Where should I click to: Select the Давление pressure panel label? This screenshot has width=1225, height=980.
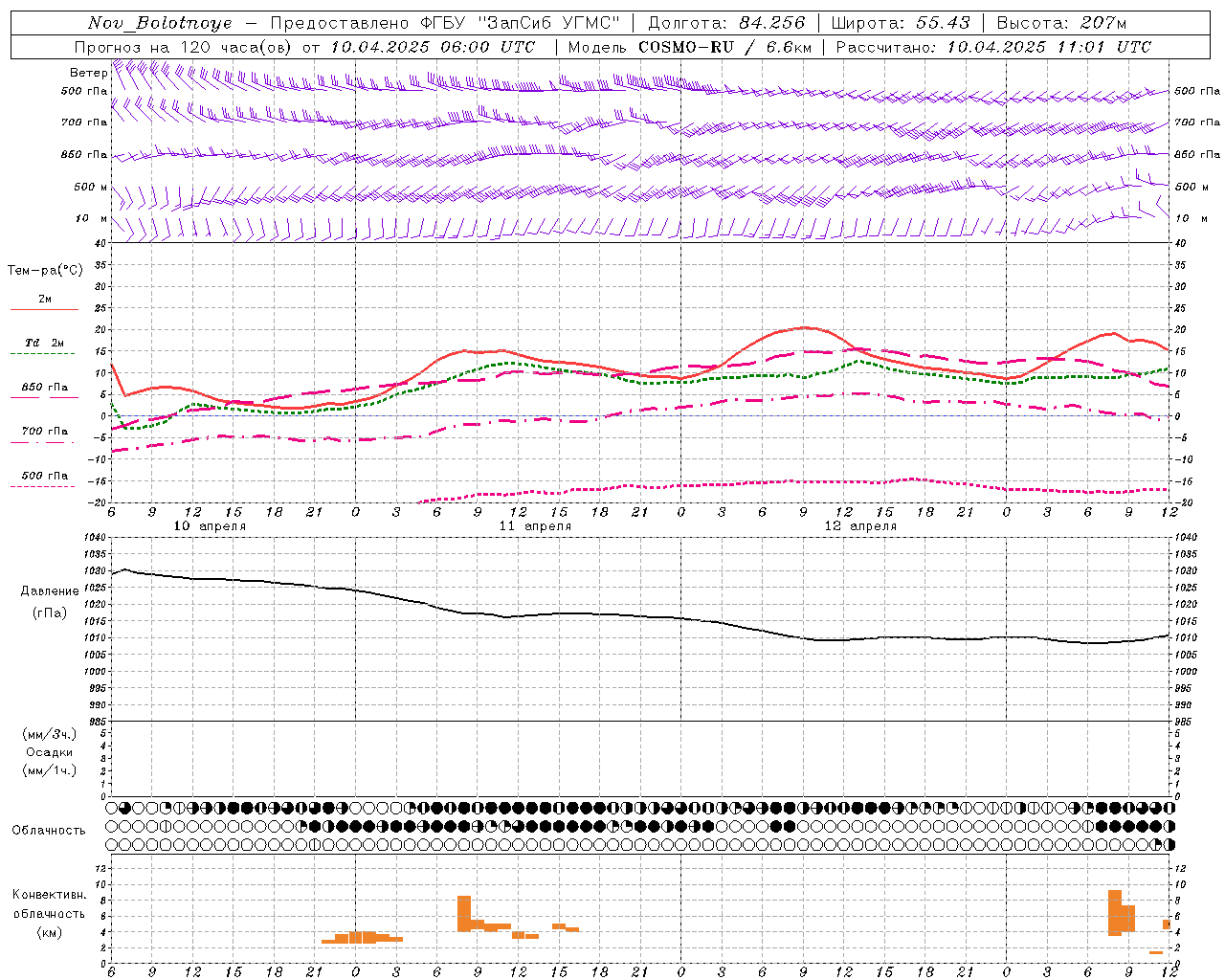tap(50, 591)
